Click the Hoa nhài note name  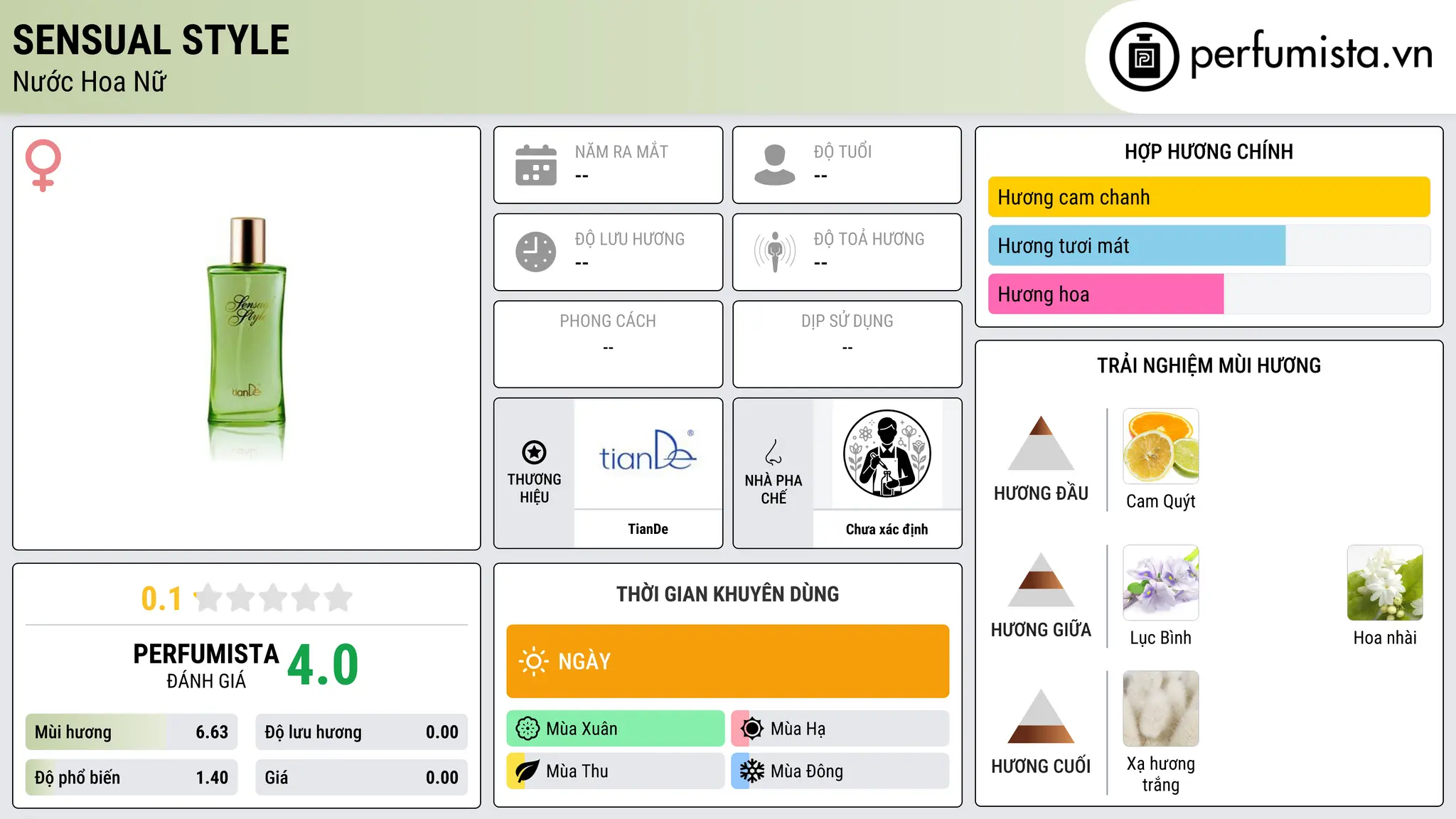point(1385,638)
